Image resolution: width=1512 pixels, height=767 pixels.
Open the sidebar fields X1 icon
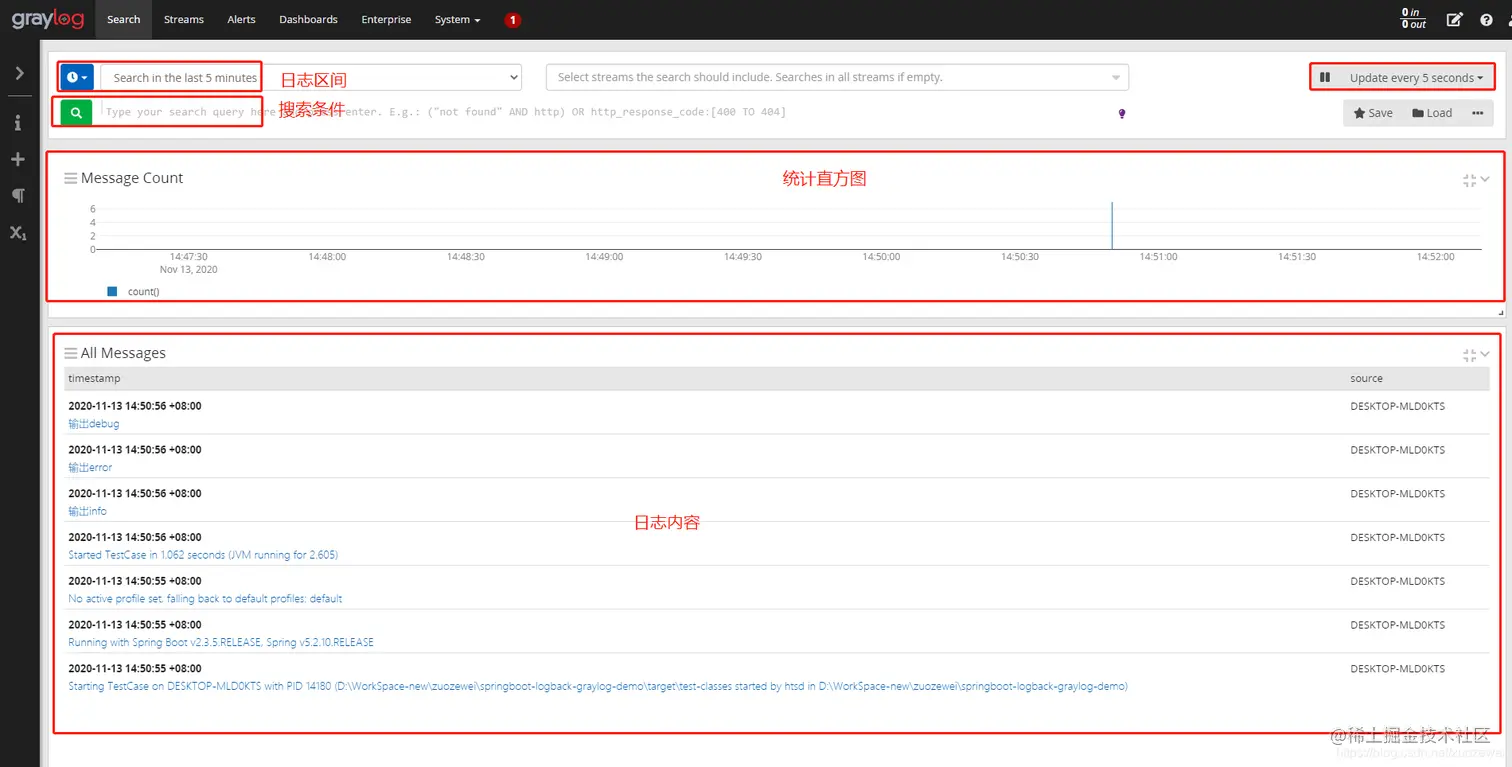coord(18,233)
